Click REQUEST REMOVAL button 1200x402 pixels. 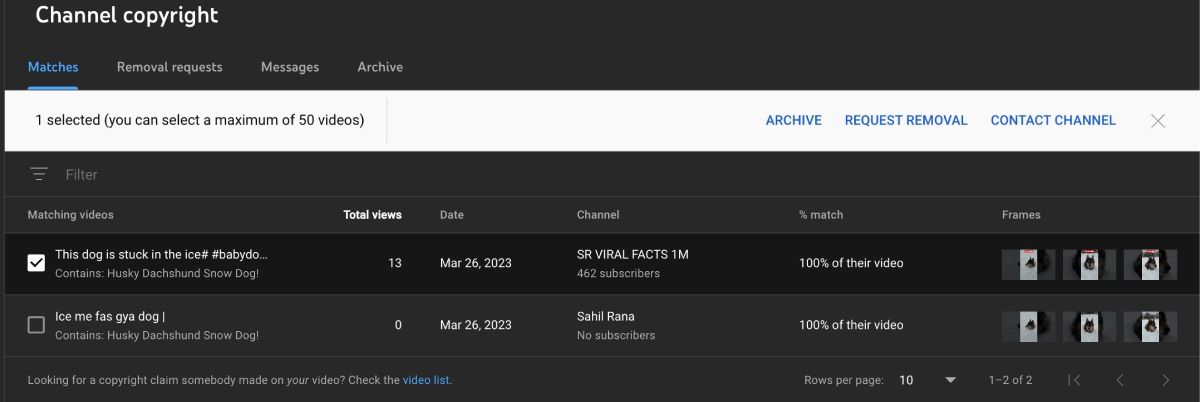906,120
